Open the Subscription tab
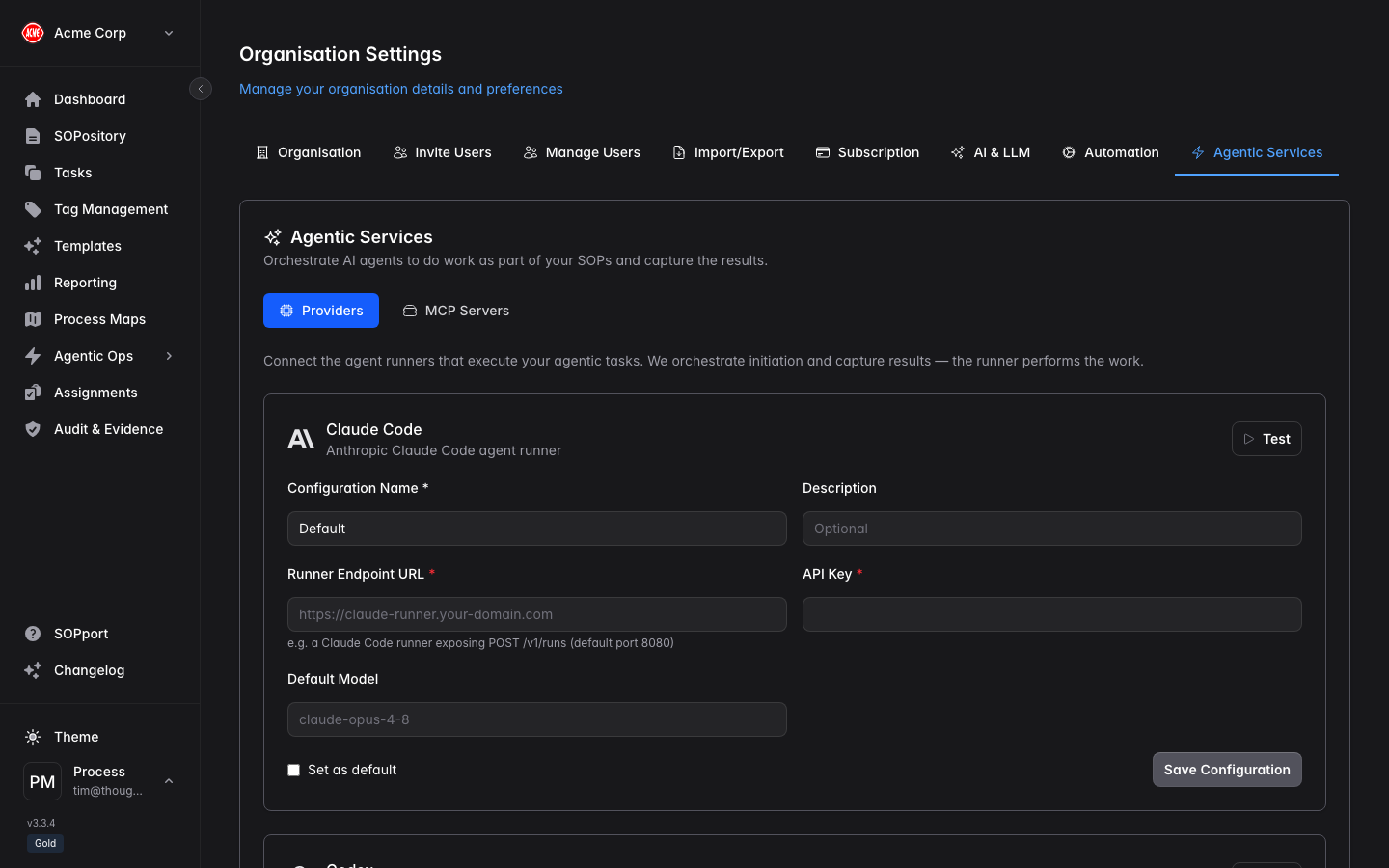1389x868 pixels. pos(867,152)
